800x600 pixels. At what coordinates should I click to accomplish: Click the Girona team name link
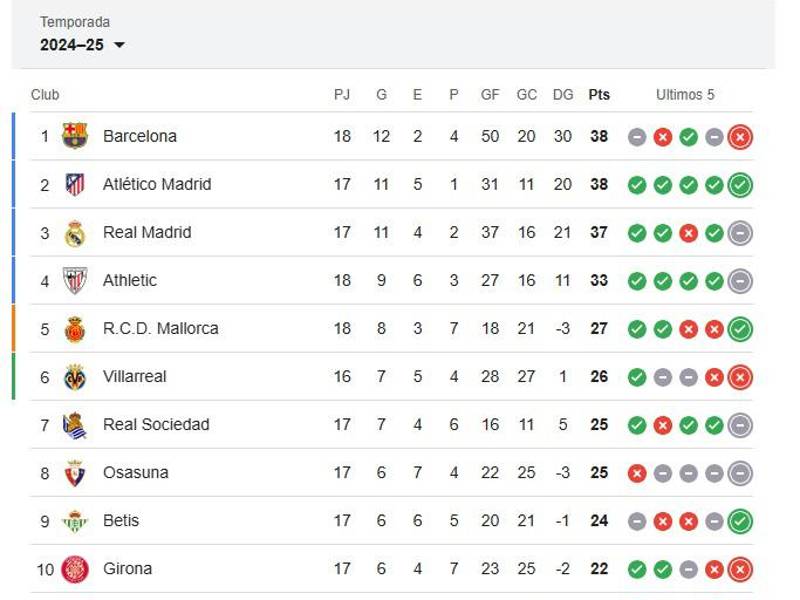[126, 568]
